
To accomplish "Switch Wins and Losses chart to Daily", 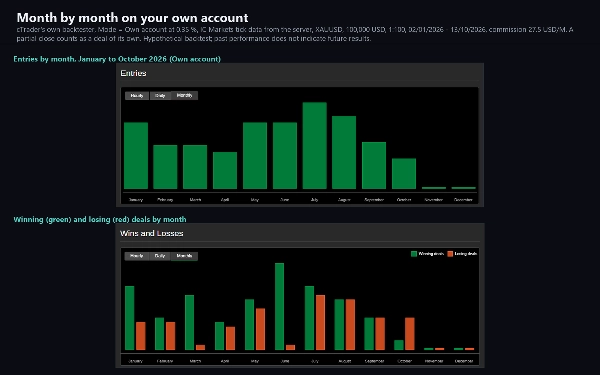I will [x=160, y=256].
